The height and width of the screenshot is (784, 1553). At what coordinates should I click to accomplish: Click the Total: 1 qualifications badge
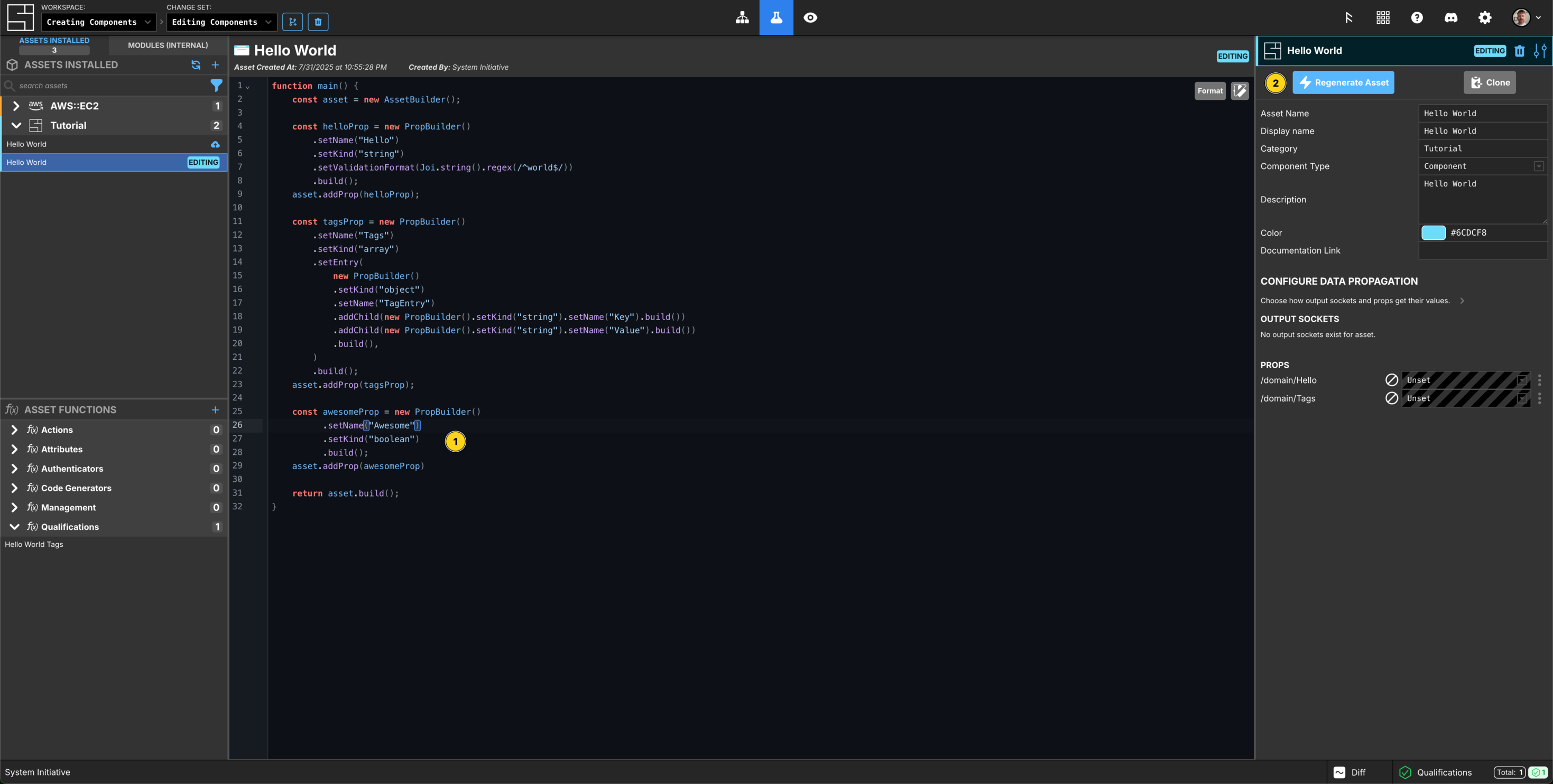[x=1510, y=772]
